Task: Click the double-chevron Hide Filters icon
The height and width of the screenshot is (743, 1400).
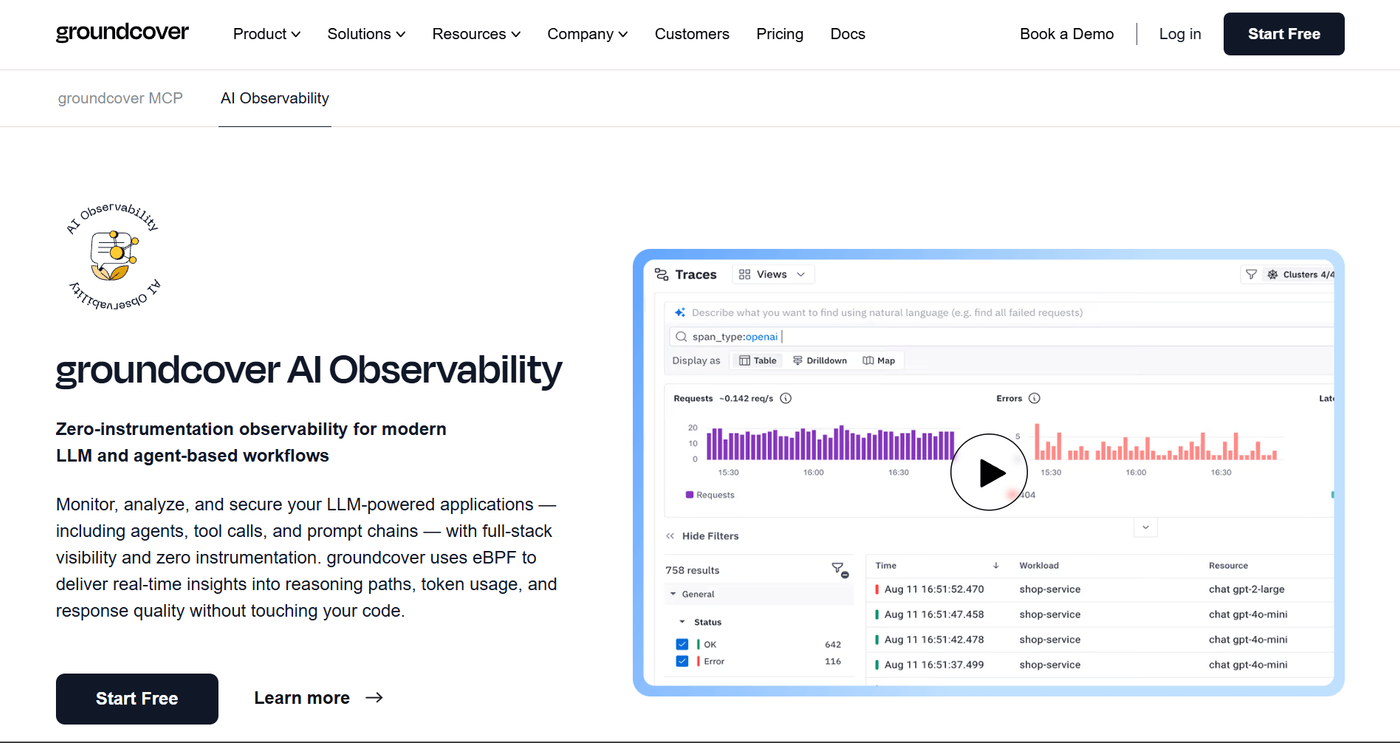Action: [670, 536]
